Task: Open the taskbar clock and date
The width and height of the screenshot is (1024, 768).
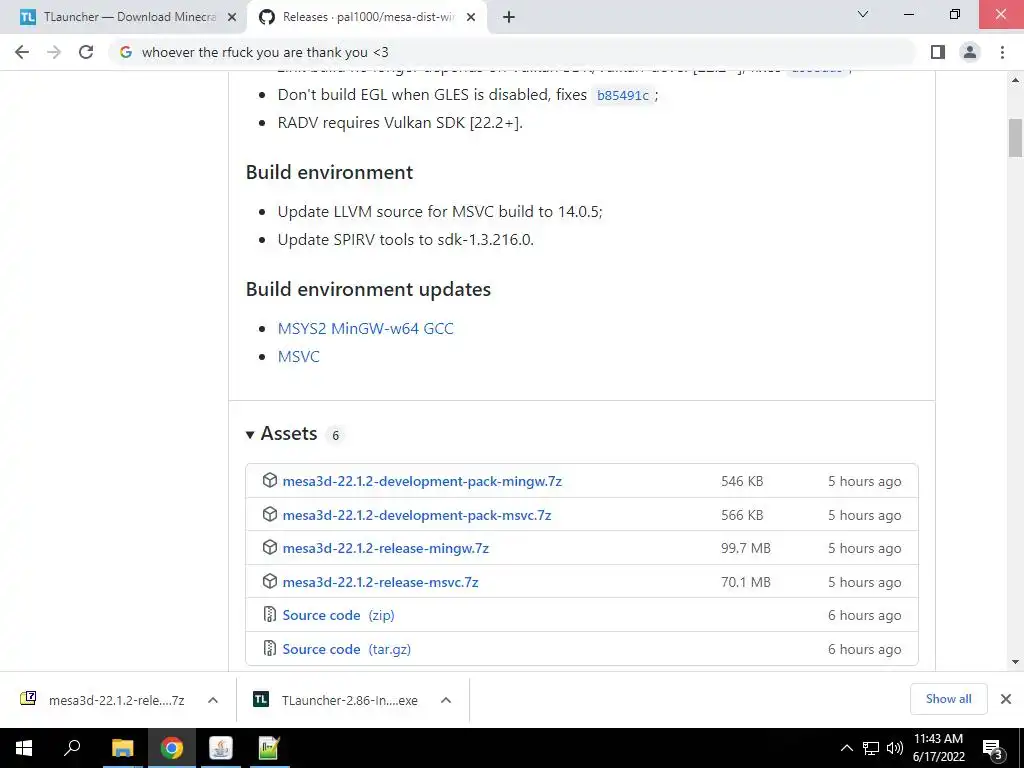Action: coord(938,748)
